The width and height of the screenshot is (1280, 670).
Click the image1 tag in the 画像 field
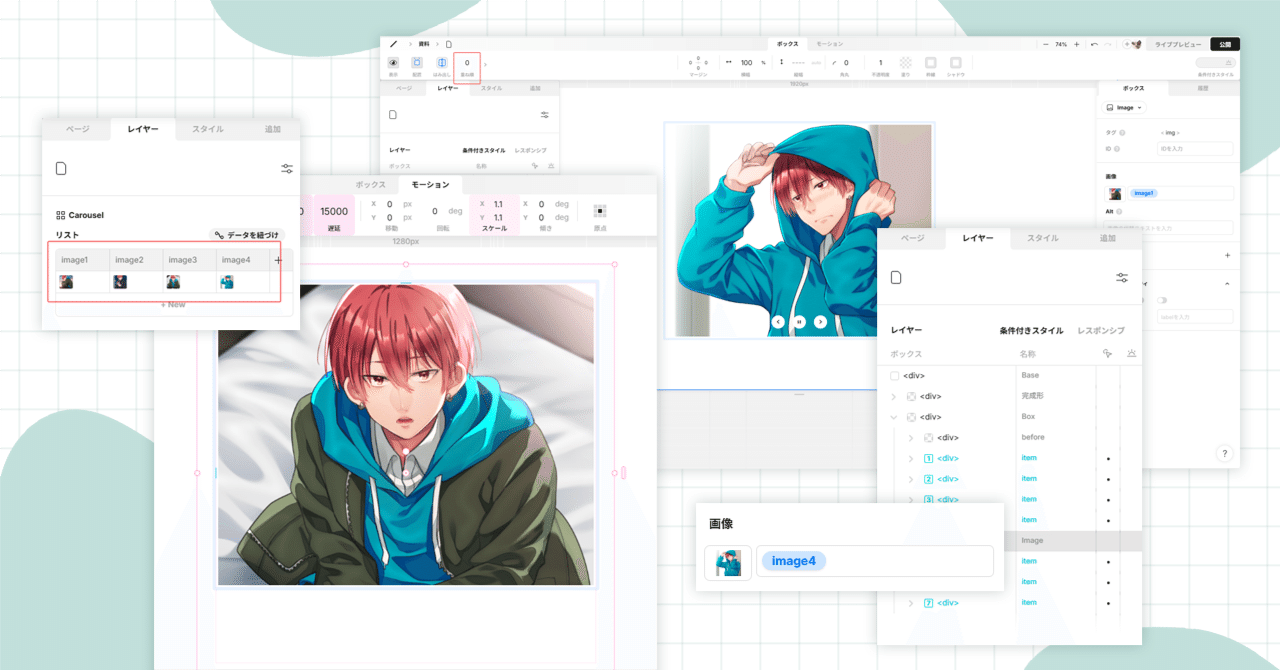coord(1143,193)
